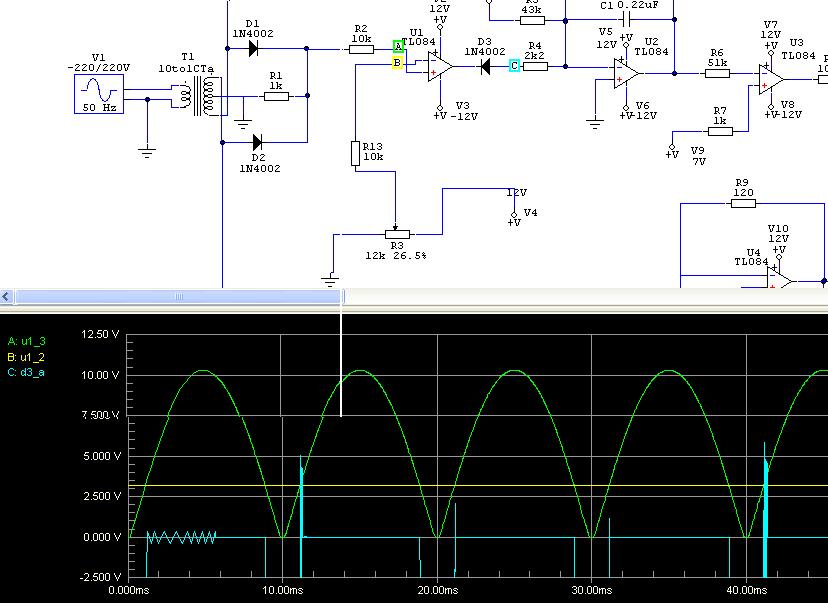Viewport: 828px width, 603px height.
Task: Select the A: u1_3 trace legend
Action: [26, 341]
